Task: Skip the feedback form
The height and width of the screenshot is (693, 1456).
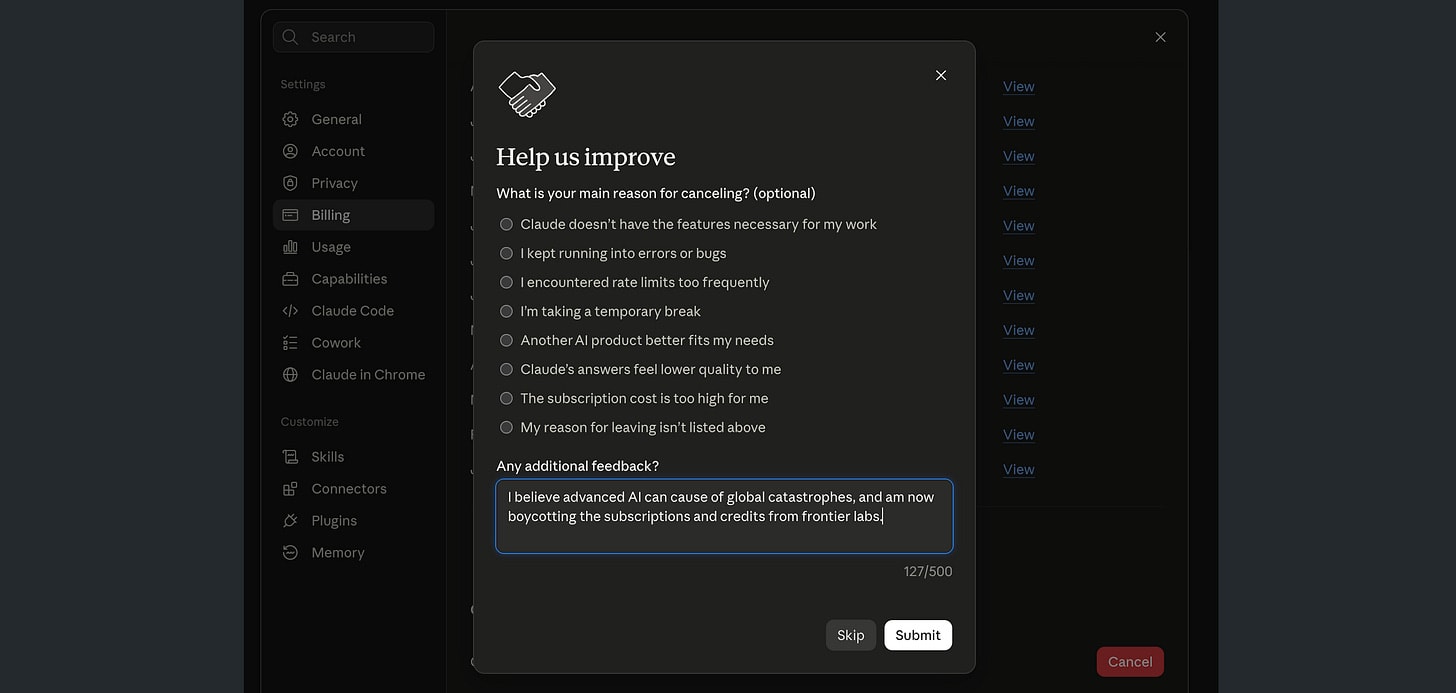Action: pyautogui.click(x=851, y=635)
